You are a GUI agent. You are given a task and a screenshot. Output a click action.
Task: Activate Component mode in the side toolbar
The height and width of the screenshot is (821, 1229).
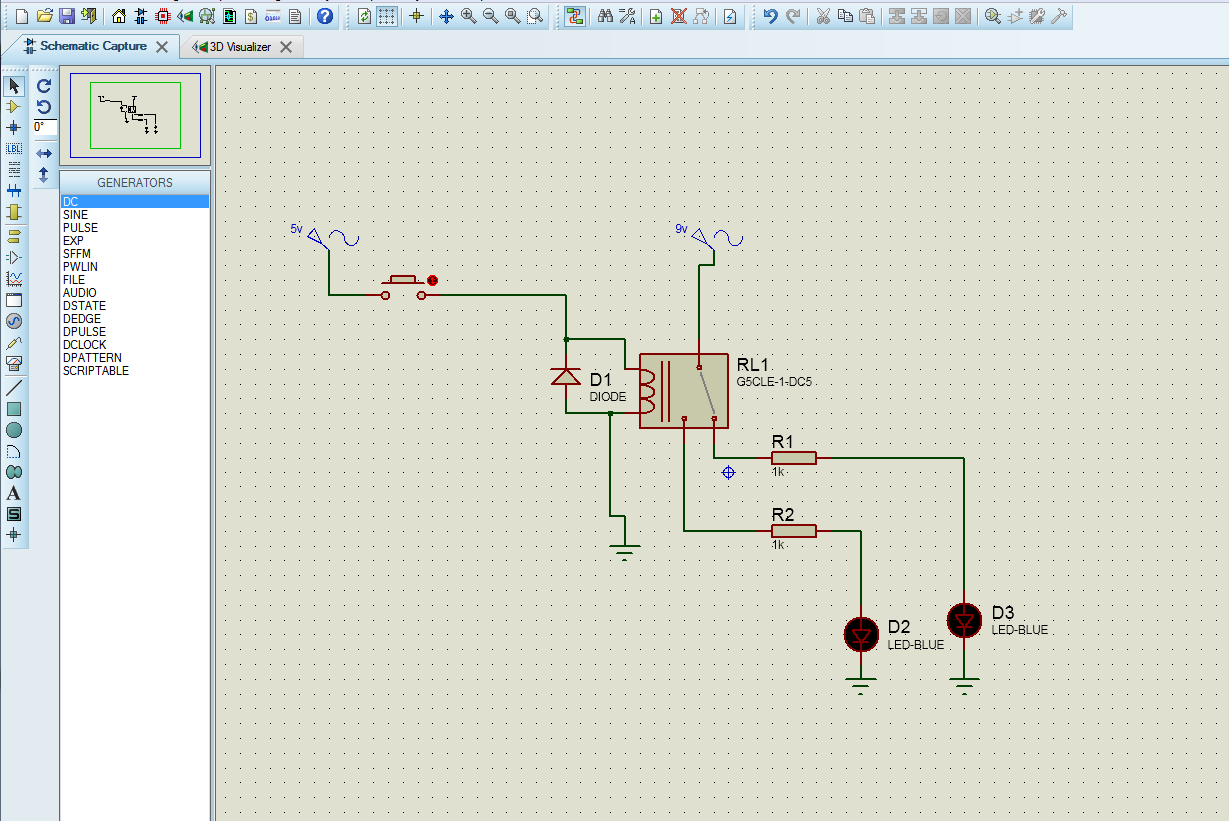coord(14,106)
